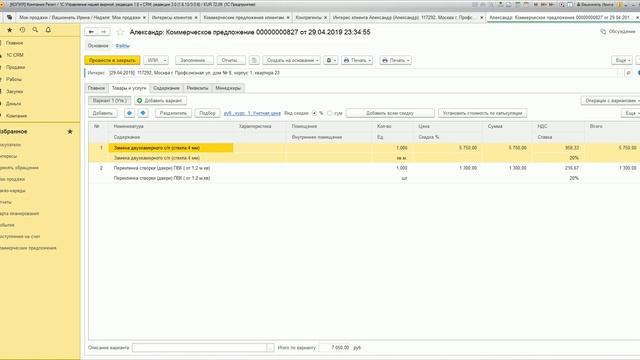Open Коммерческие предложения favorite link in sidebar
640x360 pixels.
tap(28, 248)
